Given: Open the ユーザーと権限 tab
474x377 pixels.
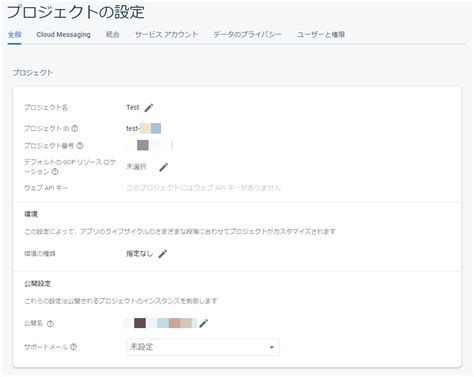Looking at the screenshot, I should (321, 35).
